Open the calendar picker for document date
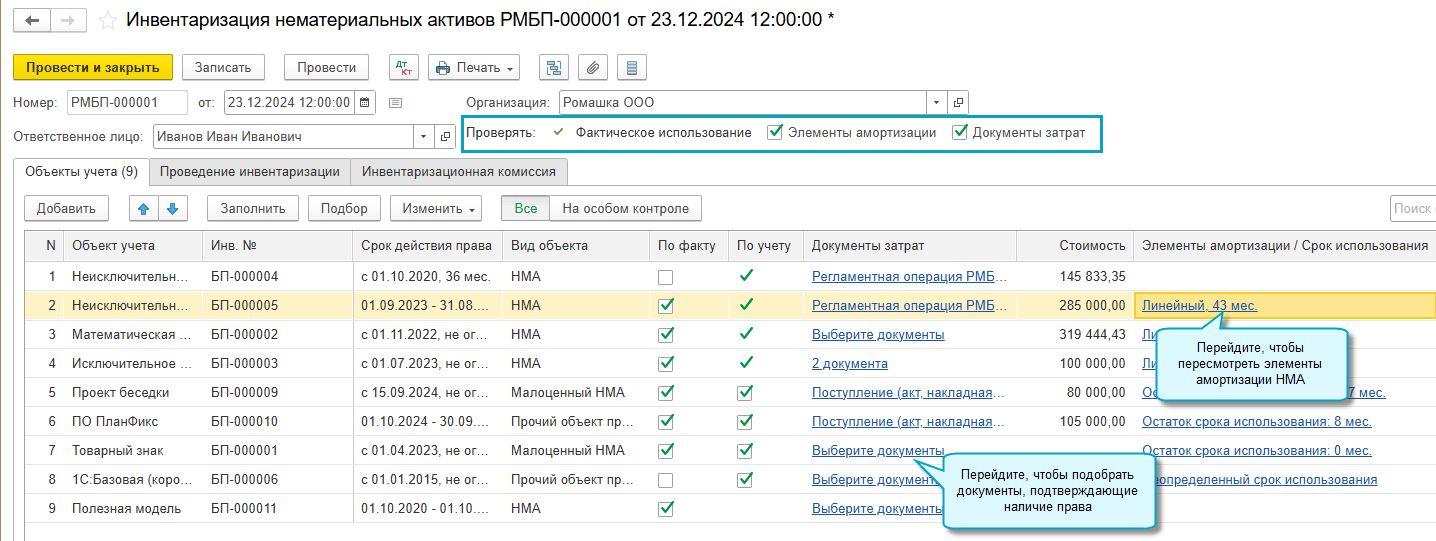This screenshot has width=1436, height=541. coord(365,102)
